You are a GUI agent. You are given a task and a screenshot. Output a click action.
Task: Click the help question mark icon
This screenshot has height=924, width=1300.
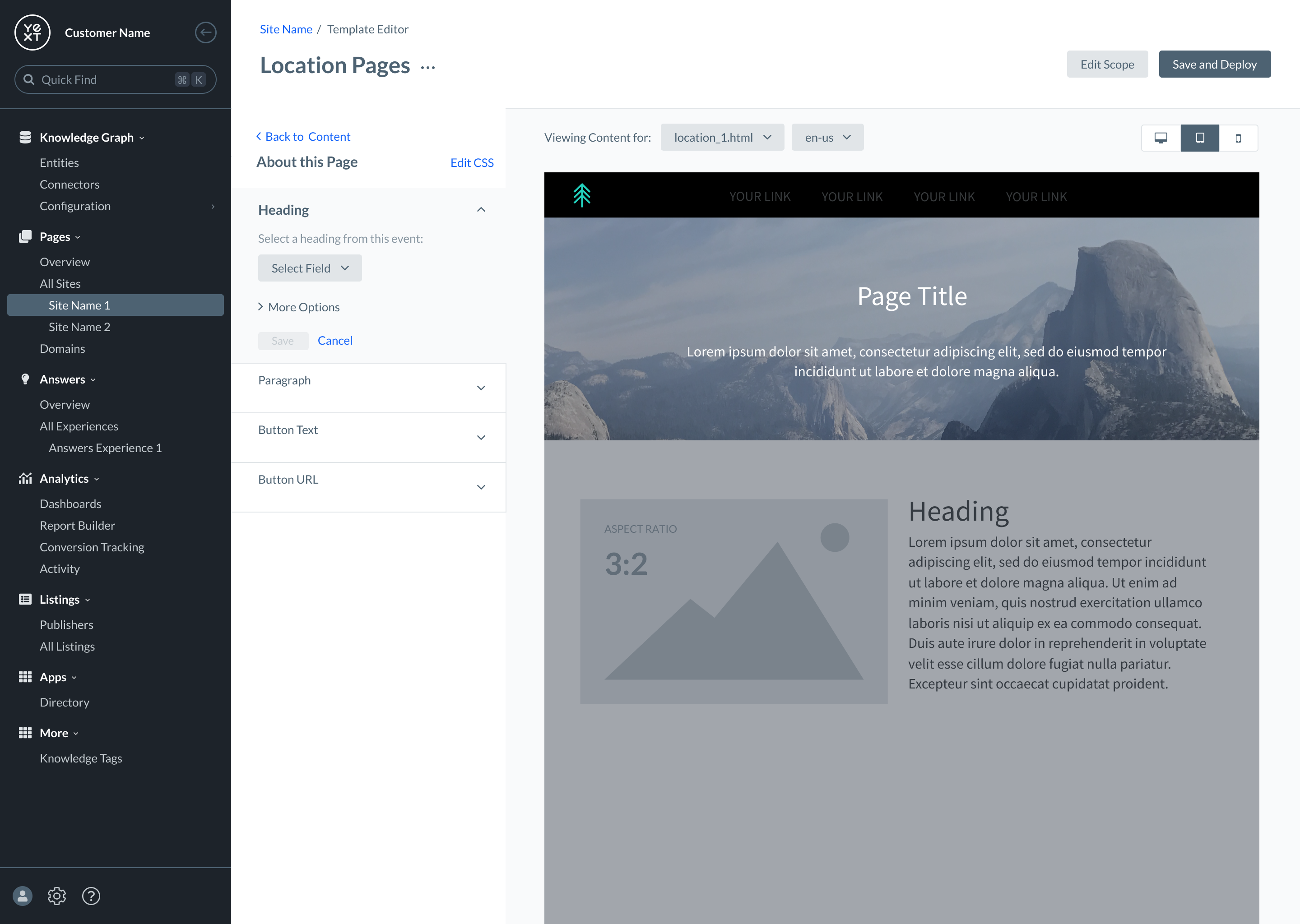click(91, 896)
